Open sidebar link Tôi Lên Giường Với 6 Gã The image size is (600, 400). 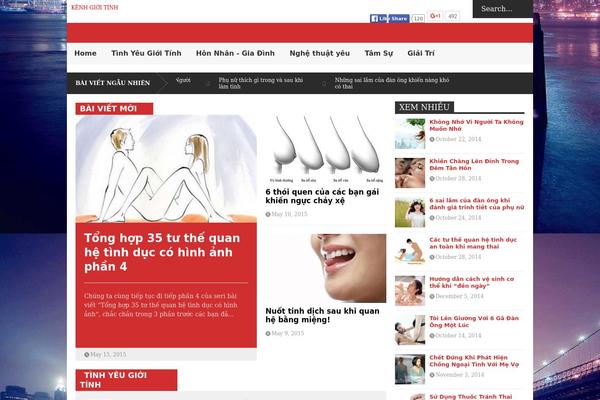pyautogui.click(x=474, y=322)
